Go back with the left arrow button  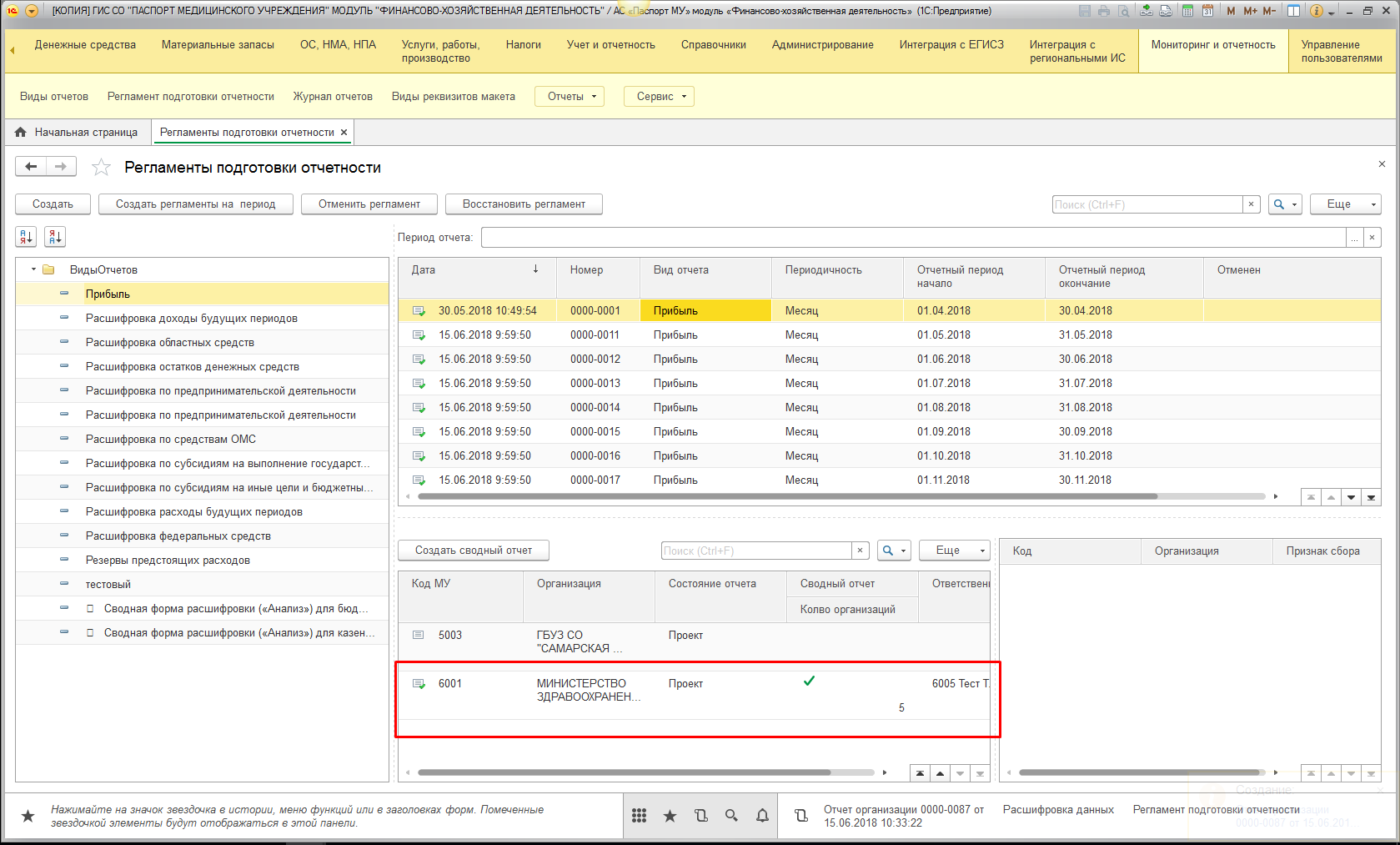click(x=31, y=167)
